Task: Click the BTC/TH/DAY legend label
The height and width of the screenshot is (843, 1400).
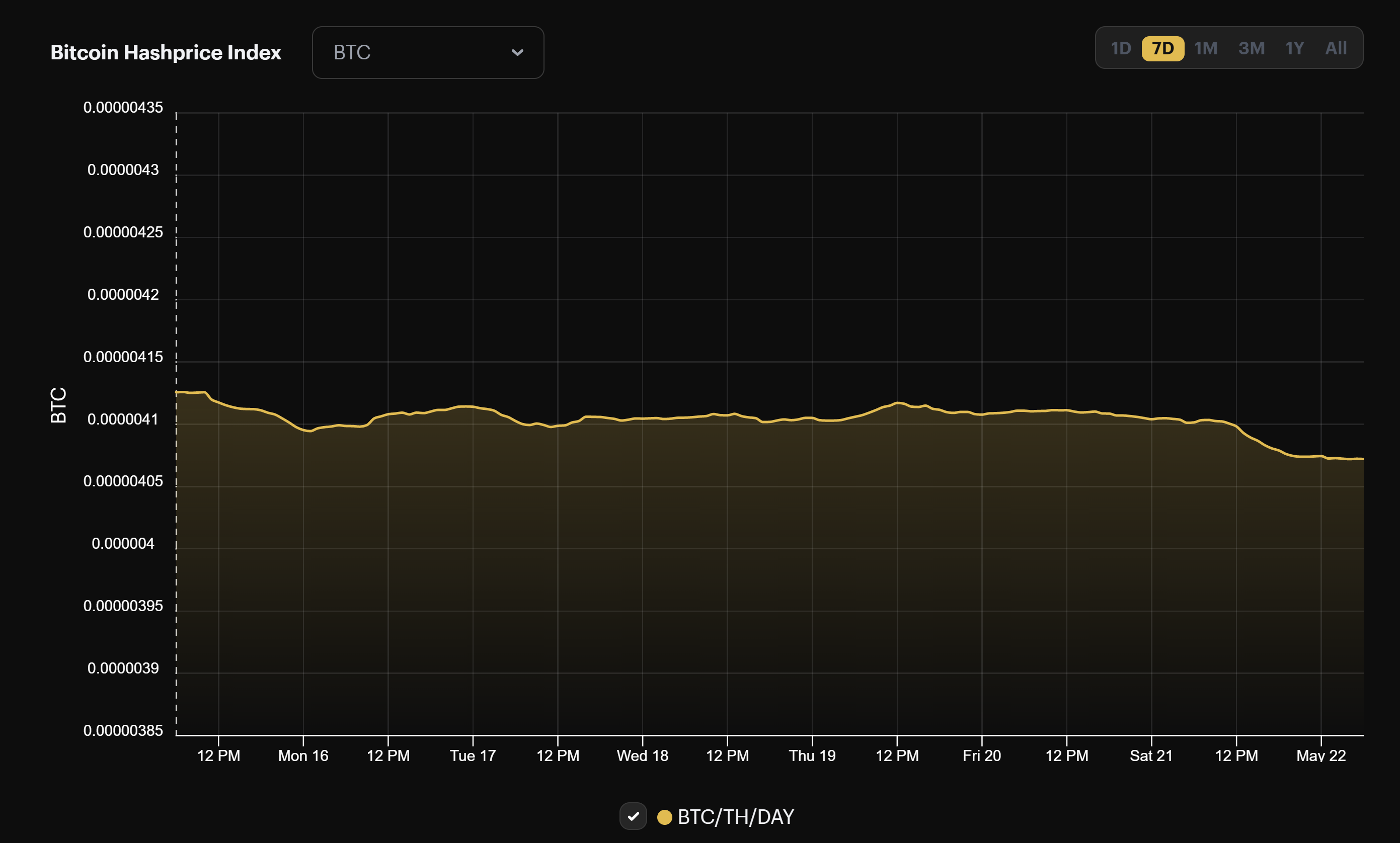Action: coord(736,817)
